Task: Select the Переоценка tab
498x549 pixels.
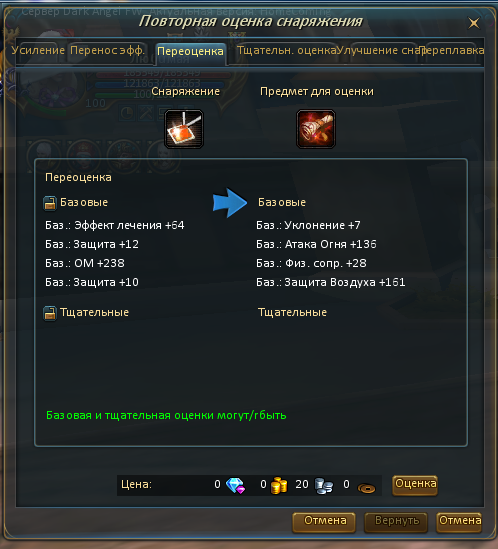Action: click(191, 53)
